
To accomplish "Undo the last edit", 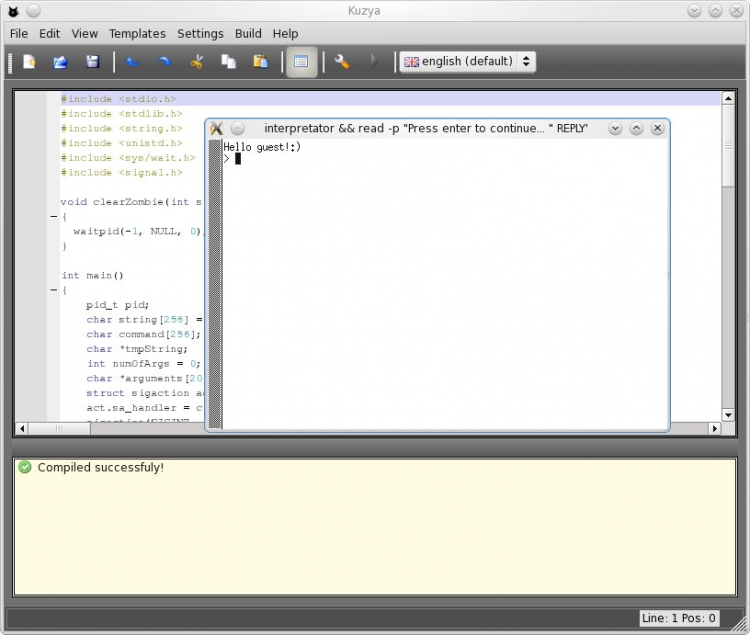I will (x=133, y=62).
